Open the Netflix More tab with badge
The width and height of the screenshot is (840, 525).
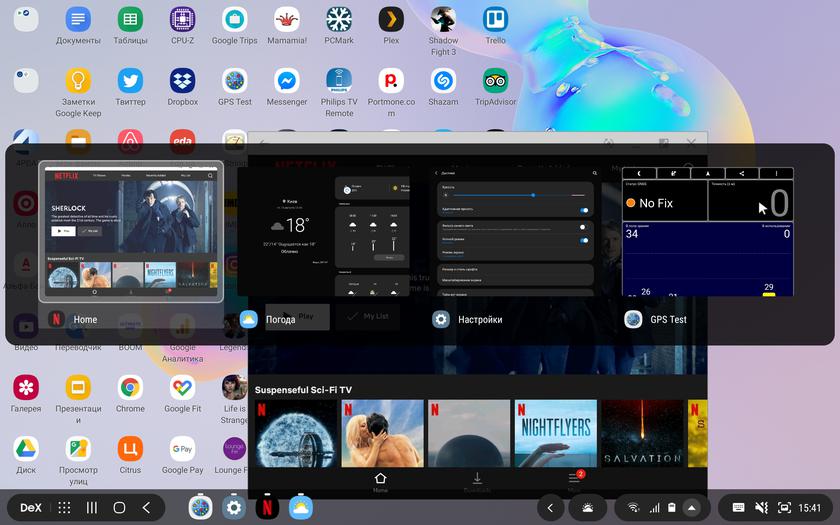click(574, 480)
